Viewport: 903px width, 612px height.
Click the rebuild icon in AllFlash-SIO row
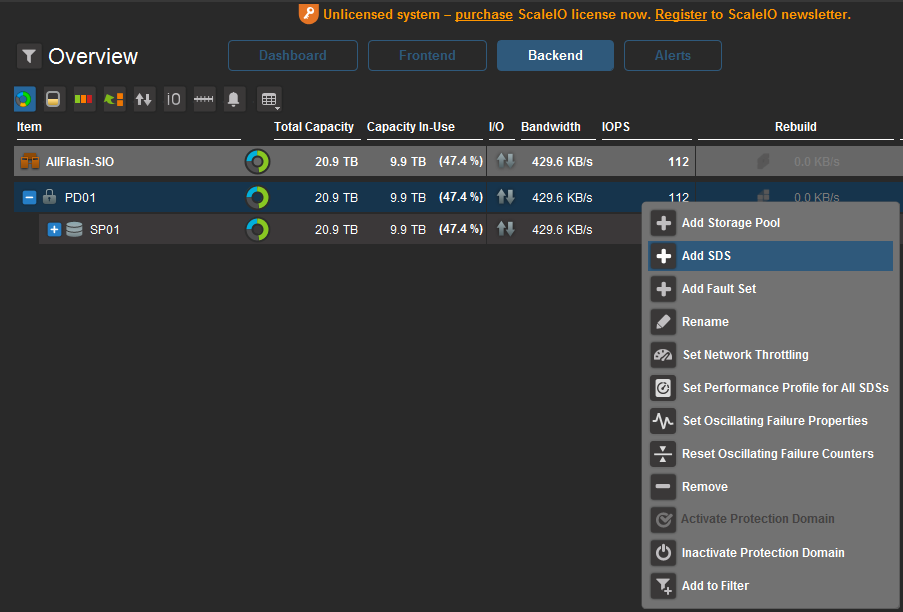763,161
